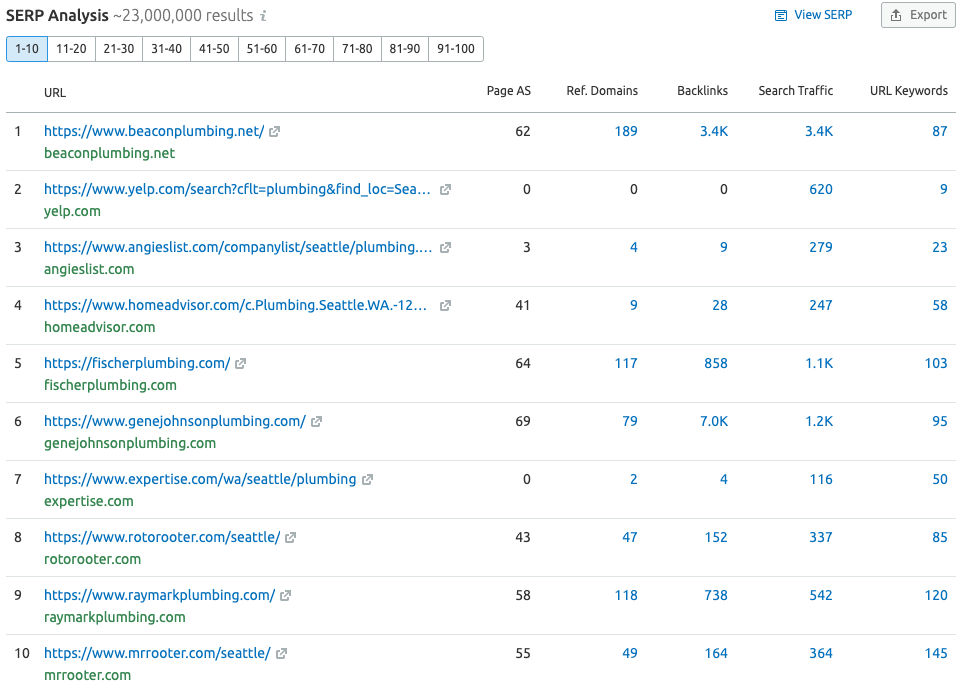The height and width of the screenshot is (693, 963).
Task: Open the 620 search traffic for yelp.com
Action: (x=821, y=189)
